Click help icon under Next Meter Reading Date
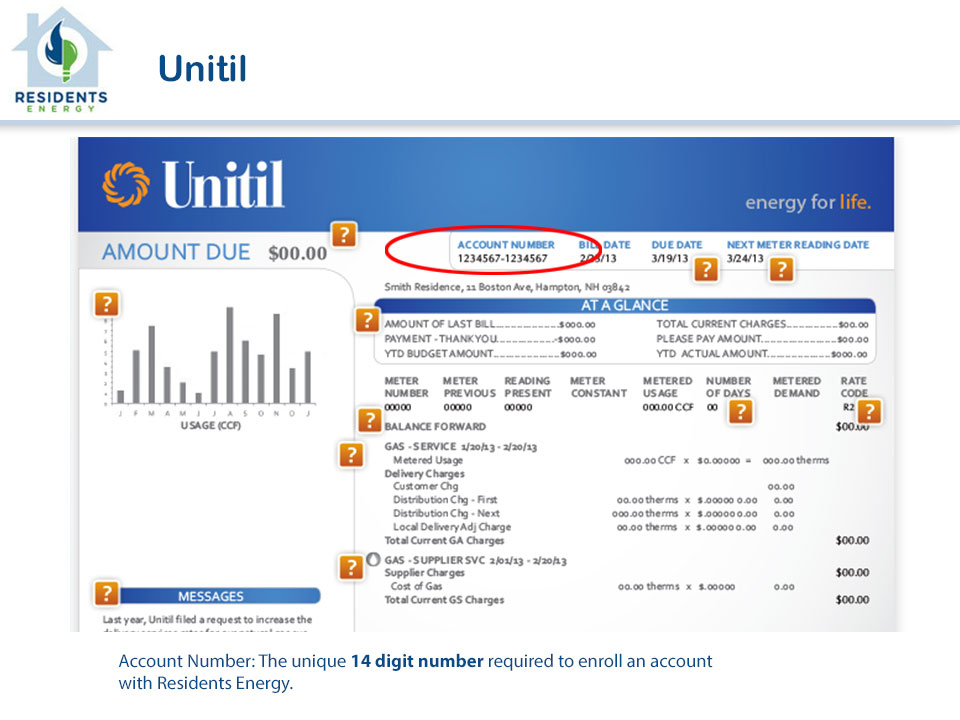Viewport: 960px width, 720px height. (781, 269)
